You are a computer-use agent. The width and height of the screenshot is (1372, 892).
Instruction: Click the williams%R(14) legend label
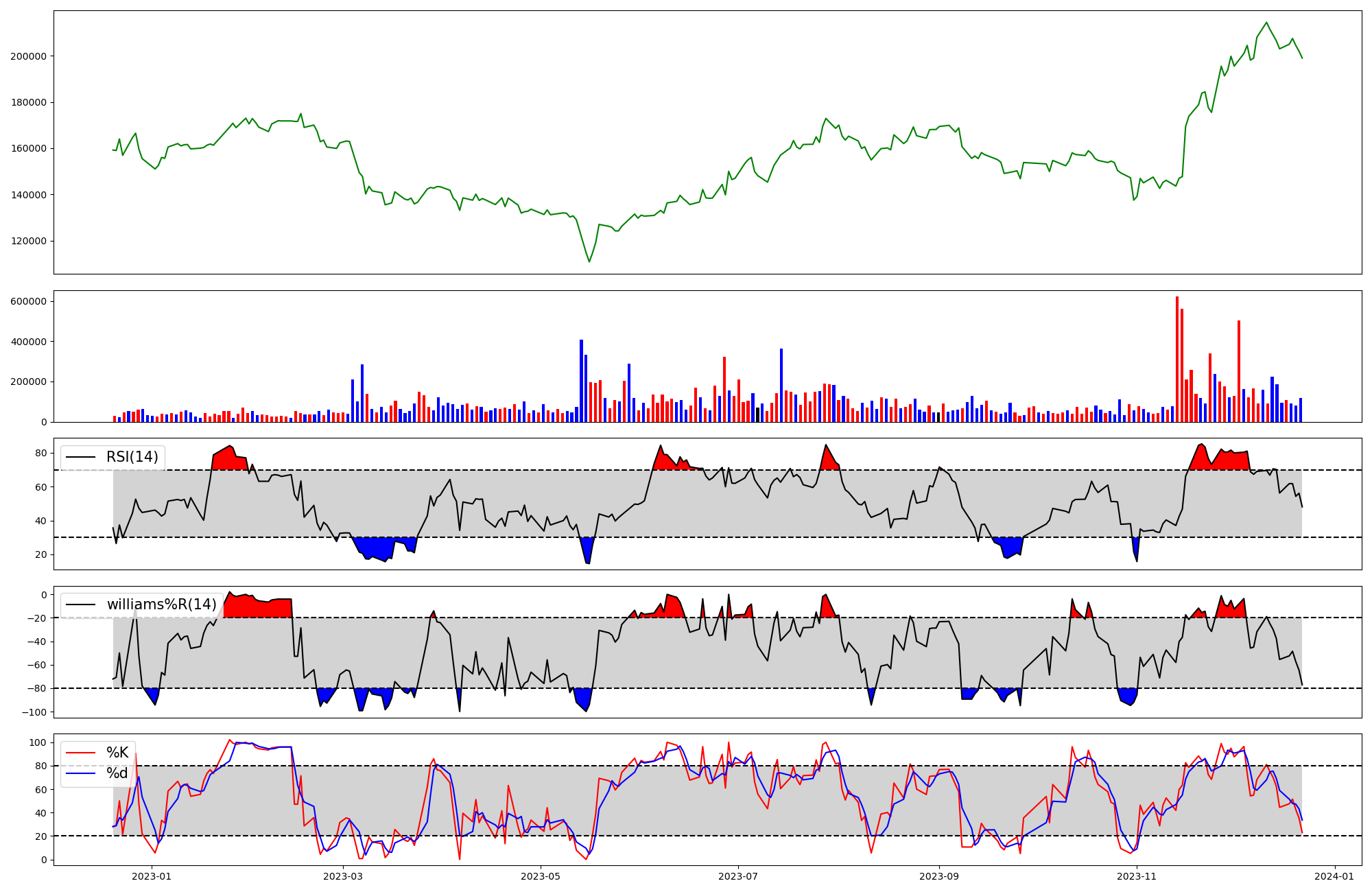[x=161, y=605]
